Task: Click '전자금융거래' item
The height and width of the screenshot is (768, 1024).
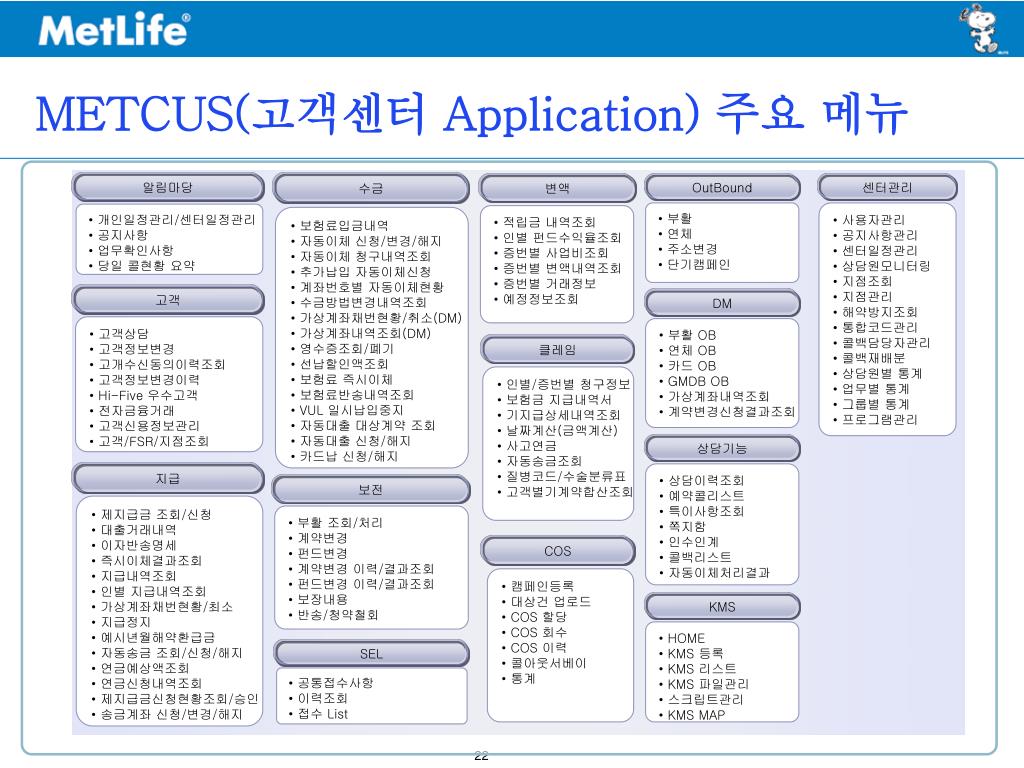Action: [x=136, y=411]
